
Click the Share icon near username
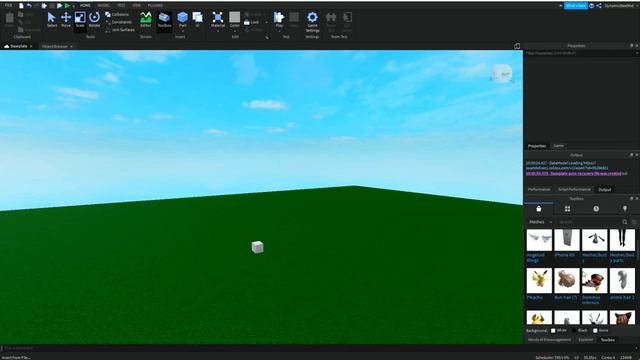(x=599, y=6)
